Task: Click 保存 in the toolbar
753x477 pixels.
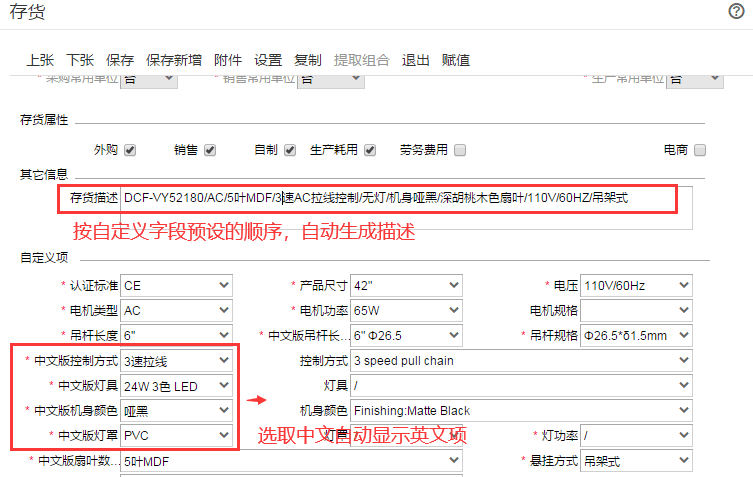Action: pos(120,60)
